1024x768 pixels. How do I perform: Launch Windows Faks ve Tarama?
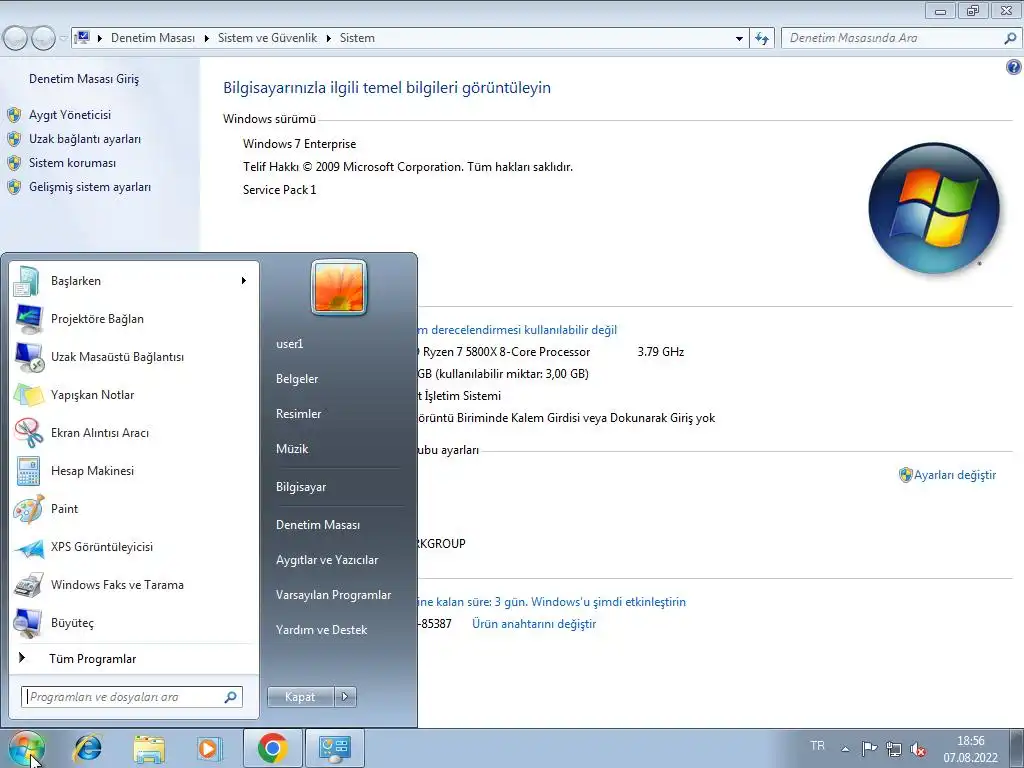(x=133, y=584)
